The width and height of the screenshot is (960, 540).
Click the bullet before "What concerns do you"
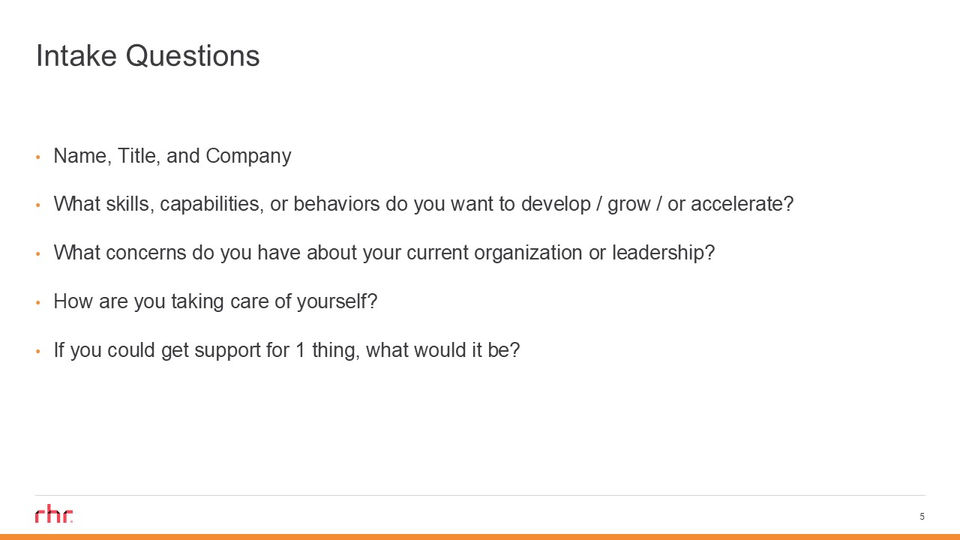click(38, 254)
